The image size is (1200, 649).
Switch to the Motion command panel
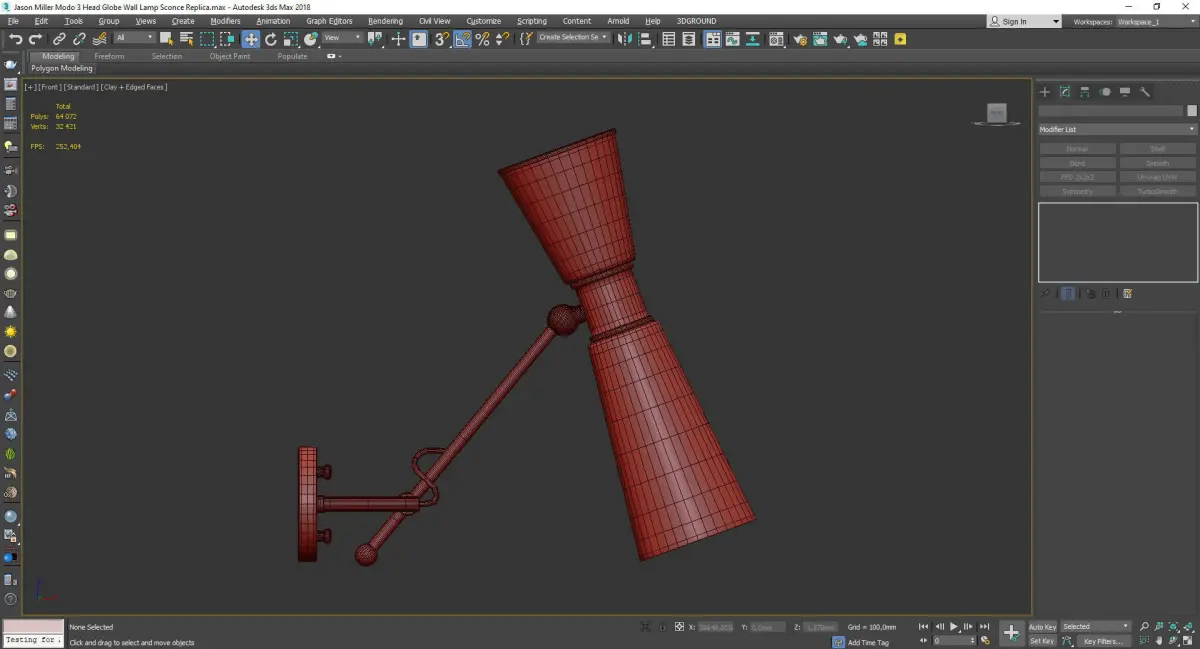1105,92
